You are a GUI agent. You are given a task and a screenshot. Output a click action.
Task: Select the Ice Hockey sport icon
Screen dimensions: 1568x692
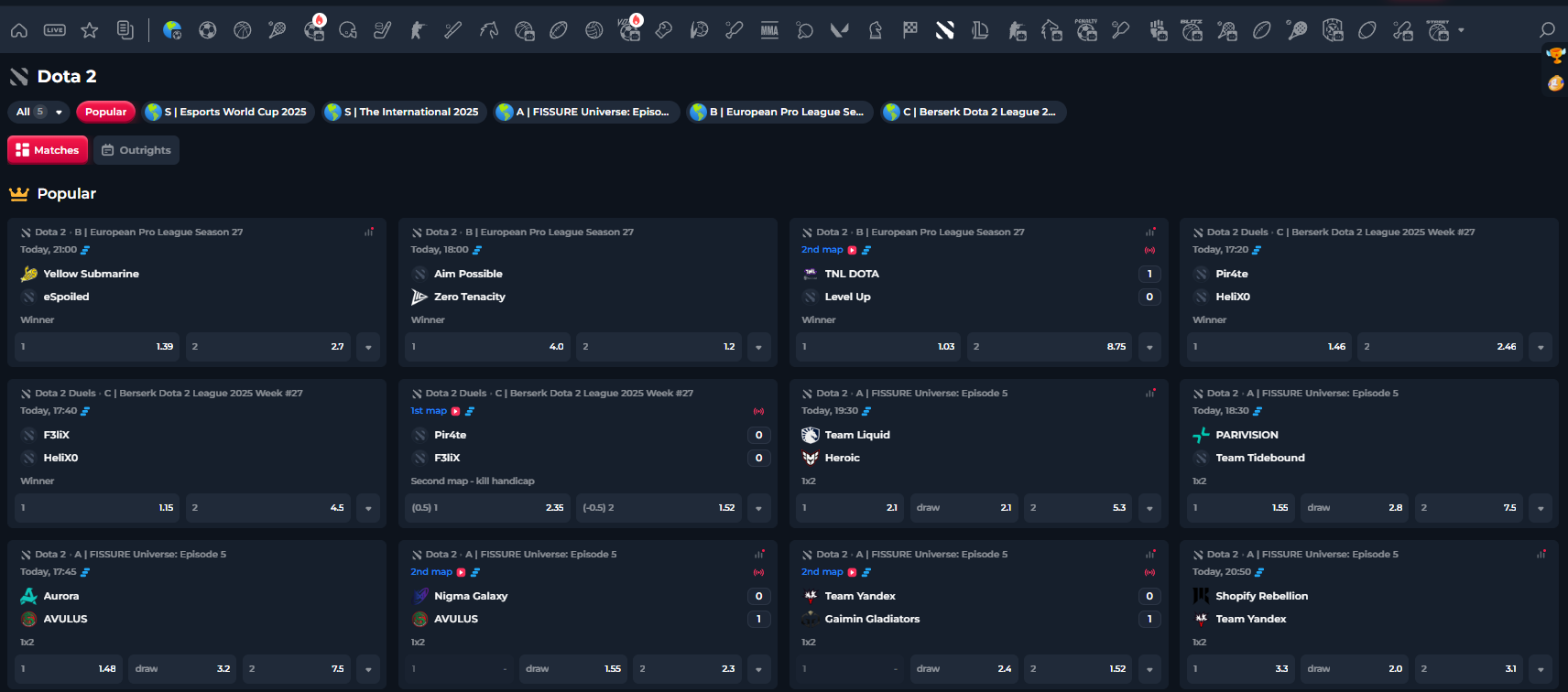point(383,30)
